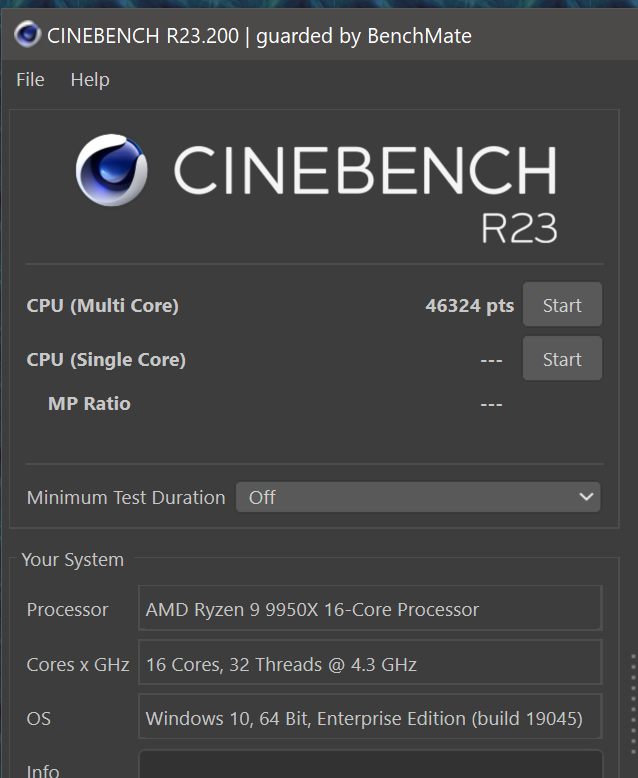Click the chevron arrow on the duration dropdown
The image size is (638, 778).
coord(586,497)
